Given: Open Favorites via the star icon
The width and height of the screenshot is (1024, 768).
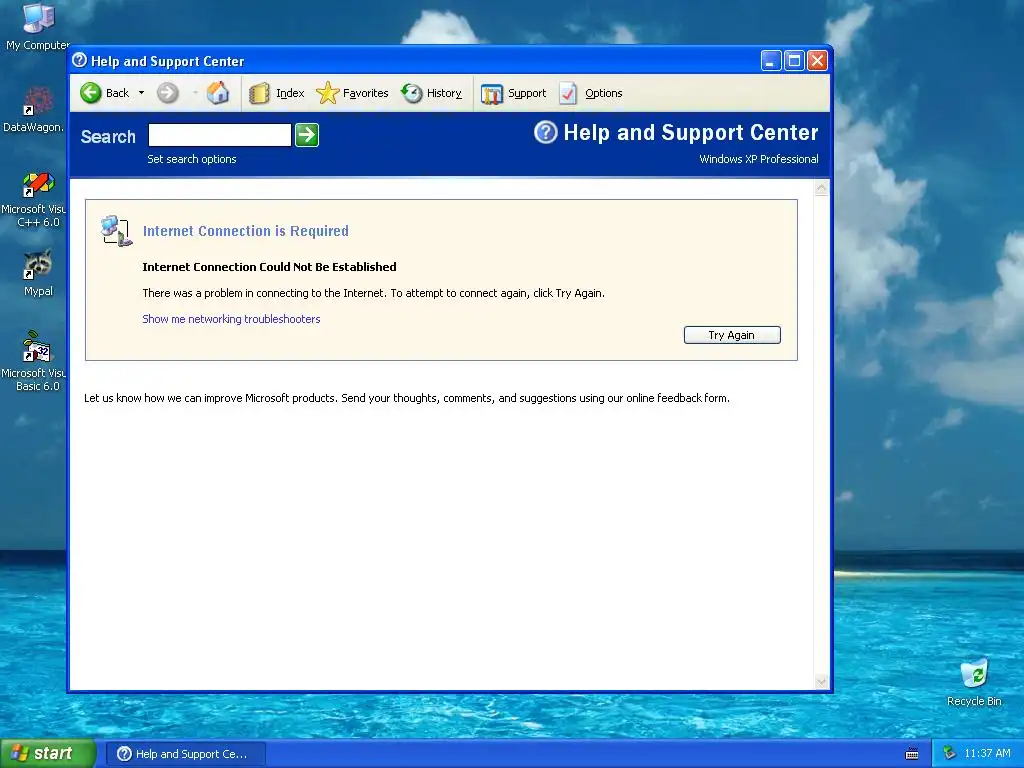Looking at the screenshot, I should (327, 93).
